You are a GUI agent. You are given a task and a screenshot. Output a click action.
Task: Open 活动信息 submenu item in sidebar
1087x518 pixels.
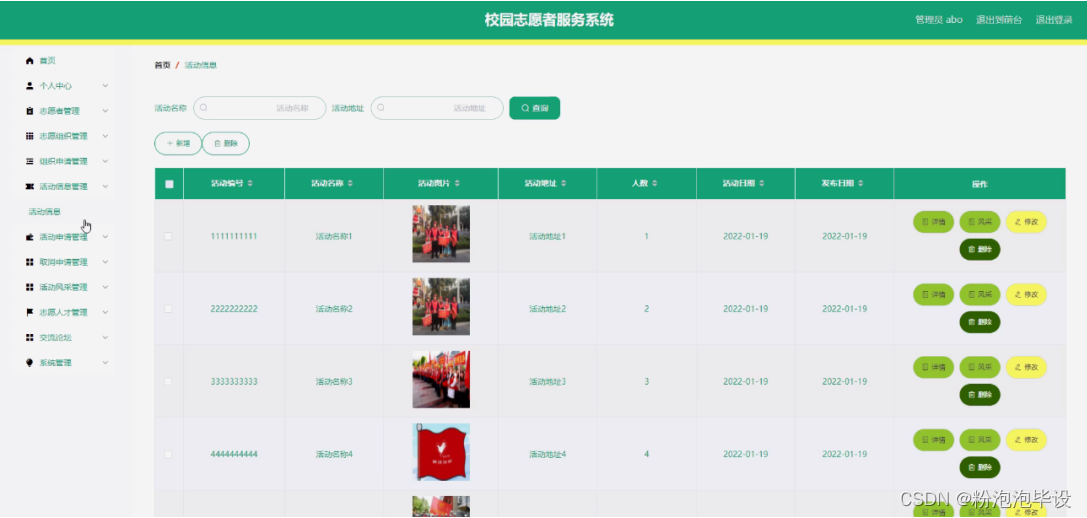click(x=44, y=211)
